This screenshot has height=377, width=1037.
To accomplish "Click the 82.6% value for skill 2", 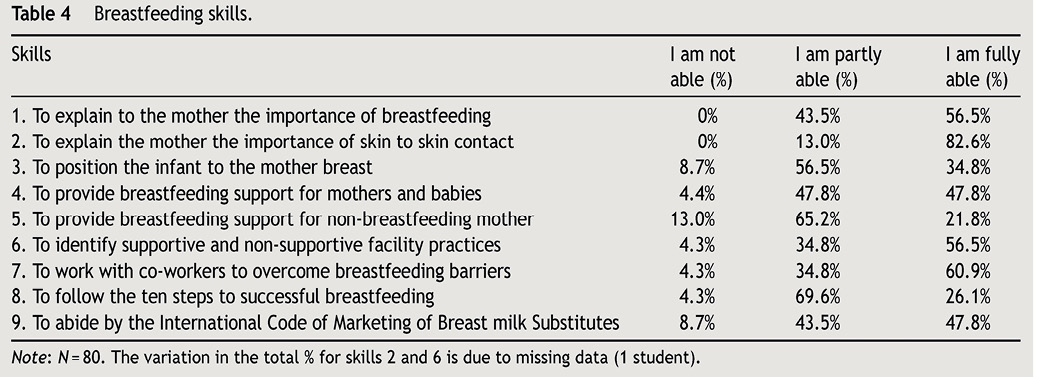I will [x=968, y=142].
